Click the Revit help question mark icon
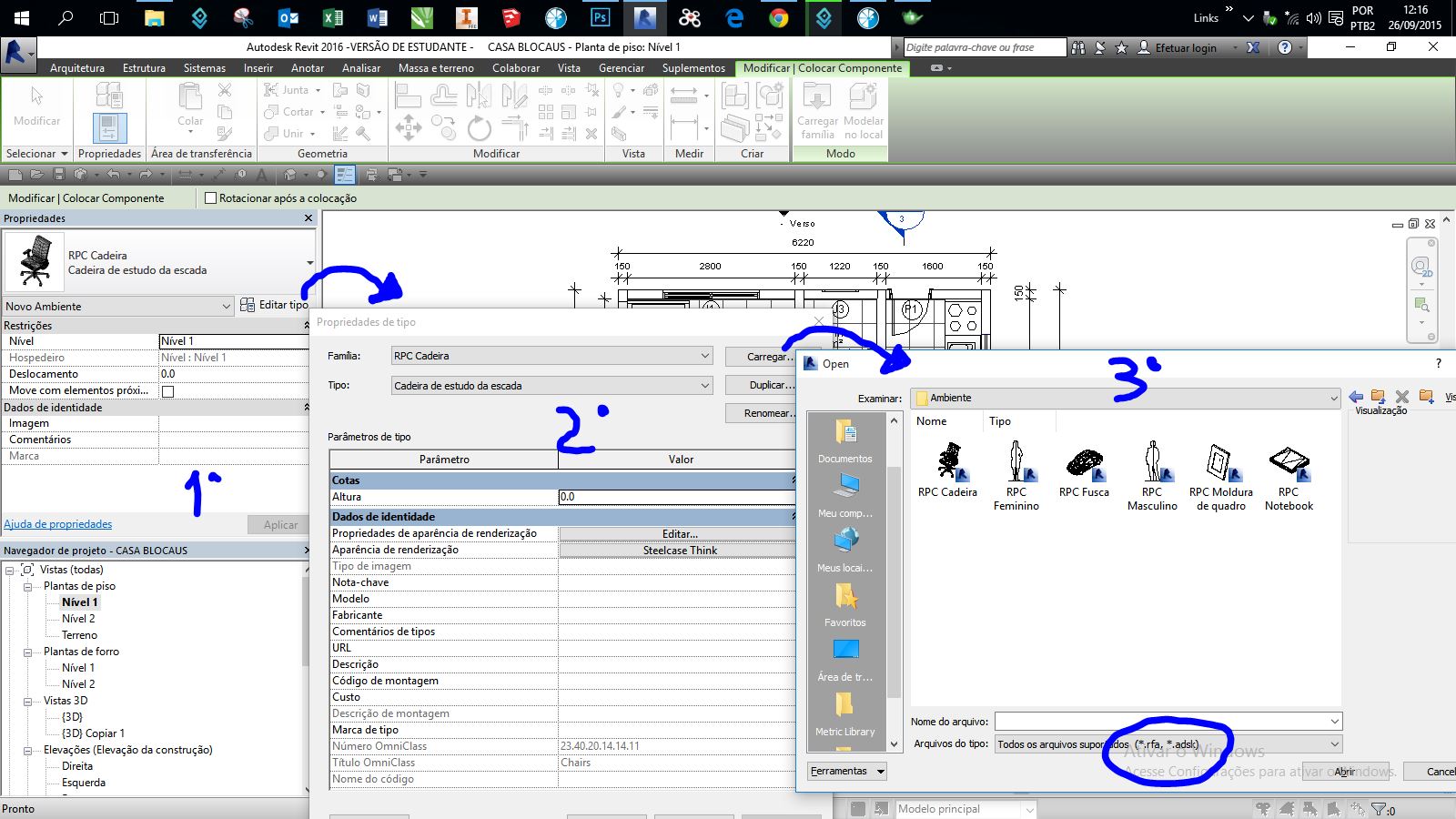 pos(1285,47)
